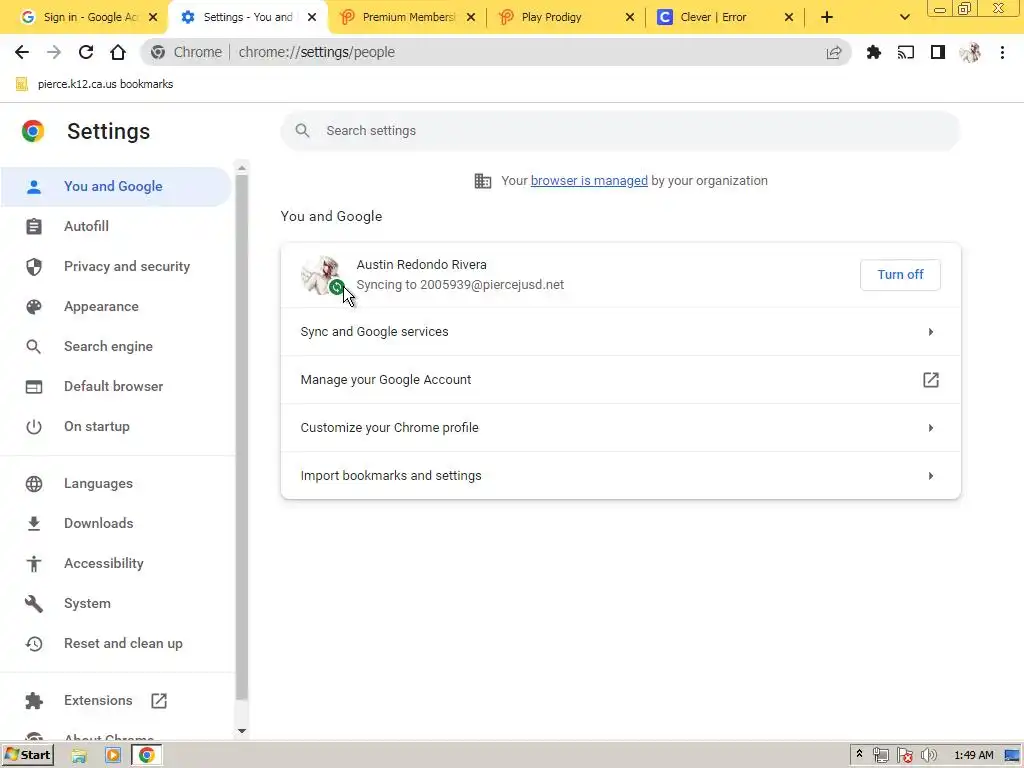Viewport: 1024px width, 768px height.
Task: Expand Import bookmarks and settings arrow
Action: point(931,476)
